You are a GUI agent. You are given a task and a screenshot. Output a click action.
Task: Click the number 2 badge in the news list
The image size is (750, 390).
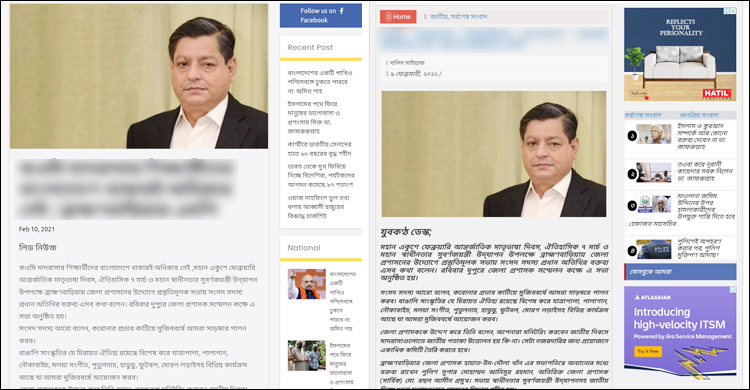pyautogui.click(x=632, y=174)
